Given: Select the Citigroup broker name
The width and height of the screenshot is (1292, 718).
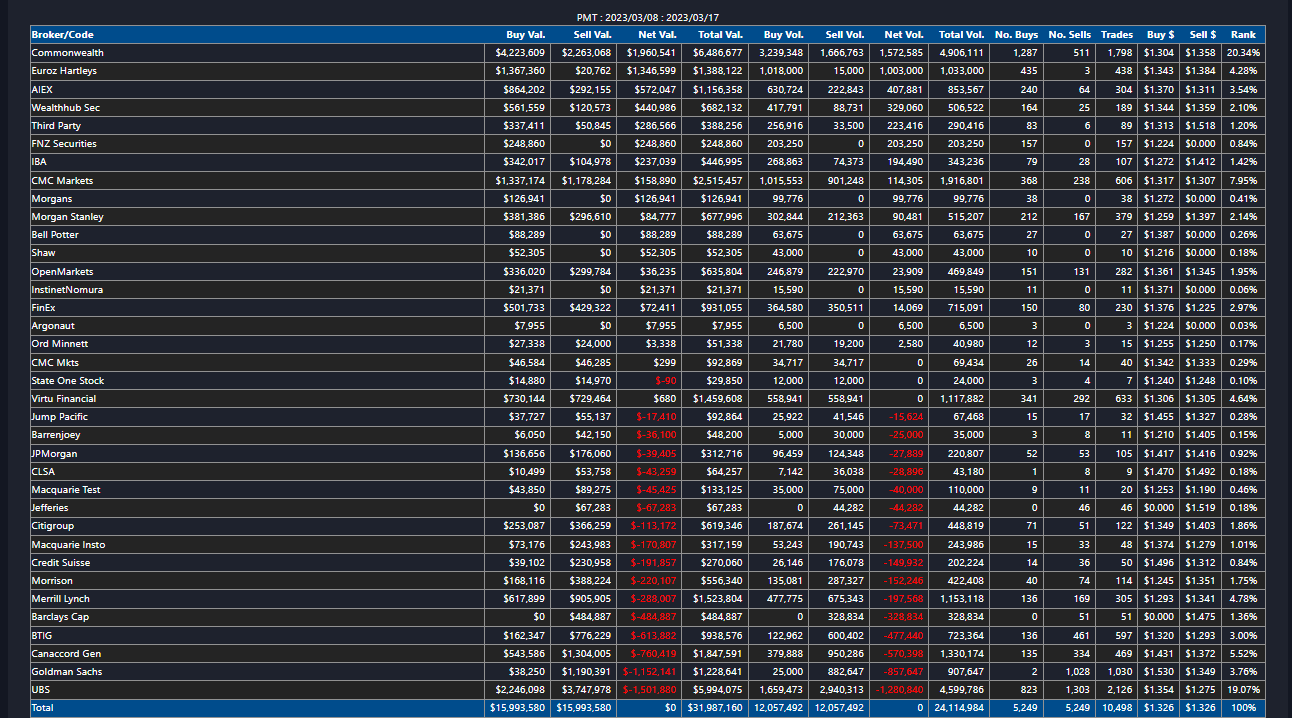Looking at the screenshot, I should 53,526.
